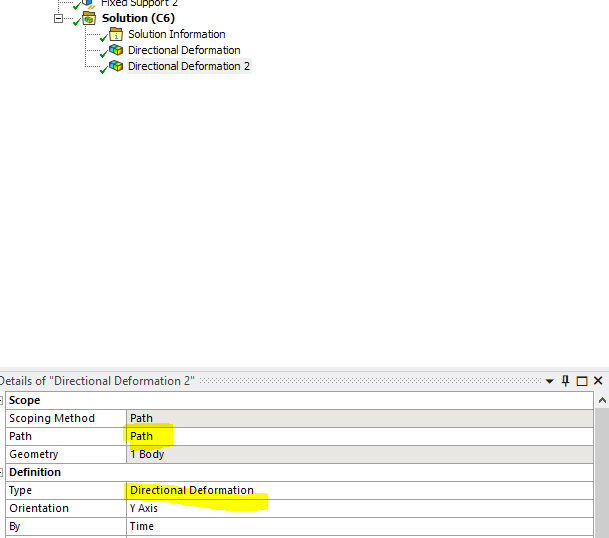
Task: Click the Type label in Definition
Action: pyautogui.click(x=20, y=490)
